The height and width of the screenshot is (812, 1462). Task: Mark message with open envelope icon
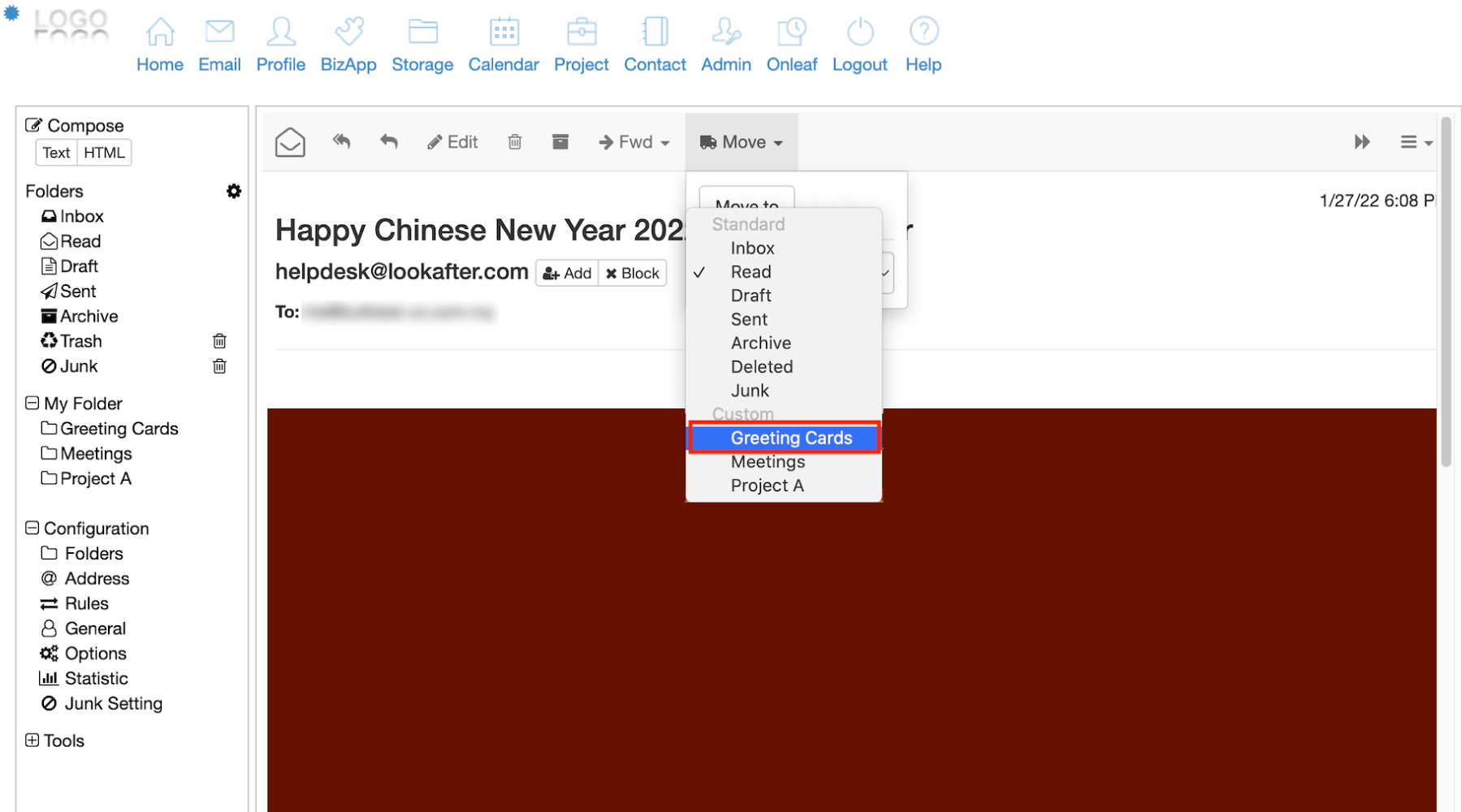[x=290, y=142]
